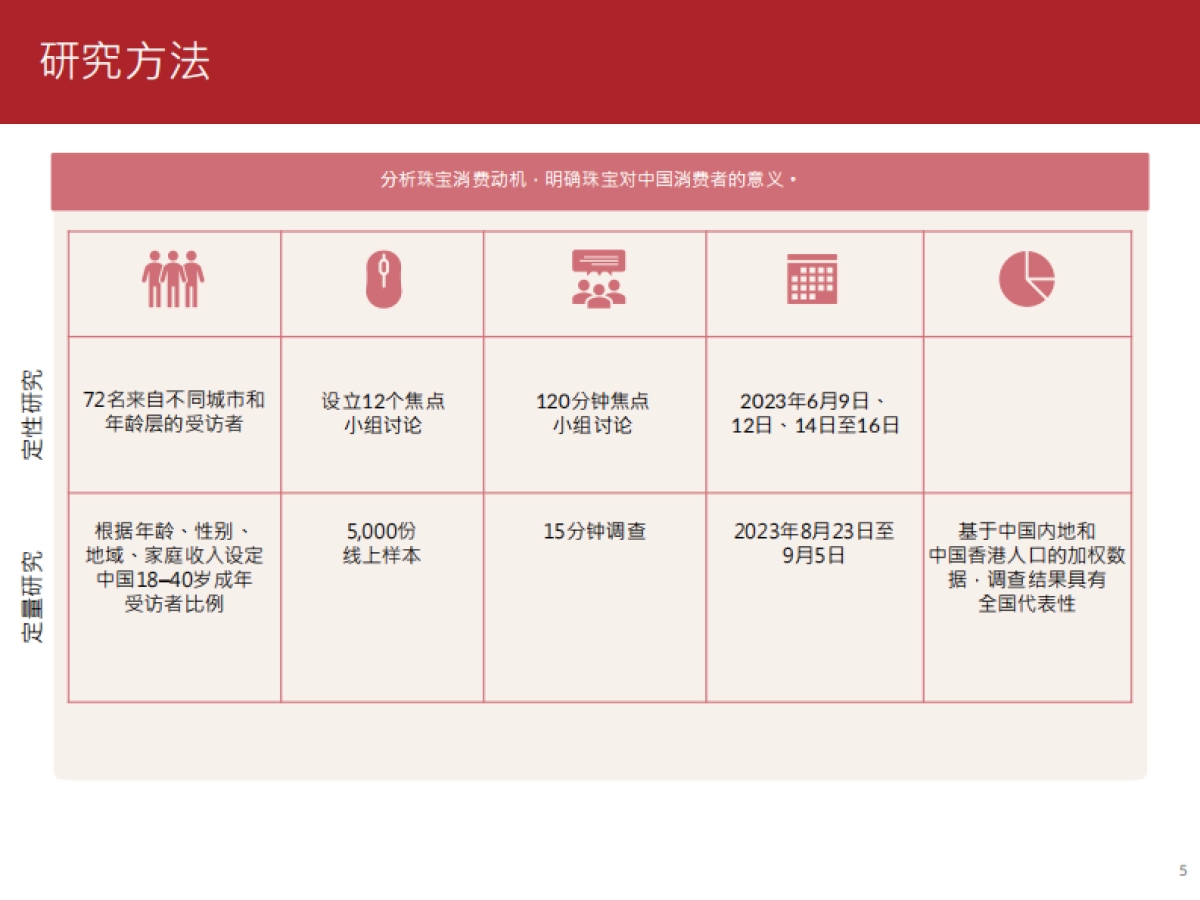This screenshot has height=900, width=1200.
Task: Click the 研究方法 slide title
Action: click(x=125, y=62)
